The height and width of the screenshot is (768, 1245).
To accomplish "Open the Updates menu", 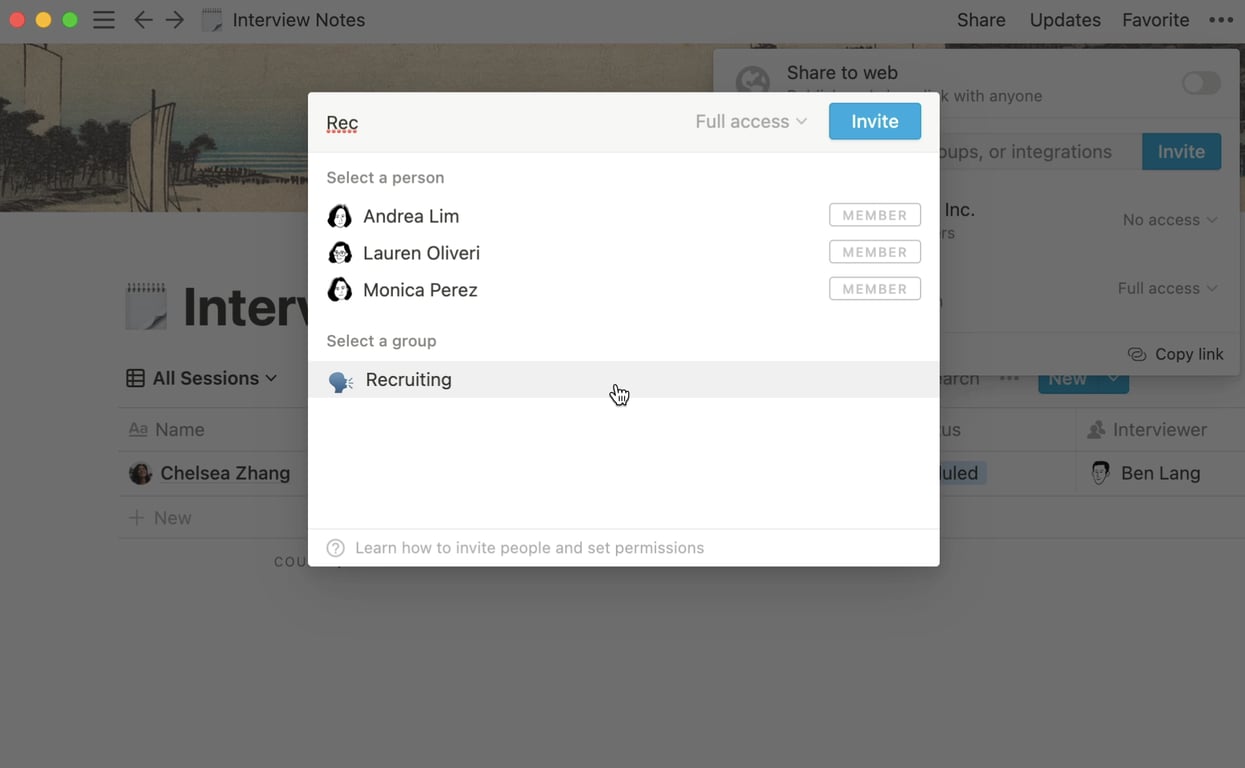I will tap(1065, 20).
